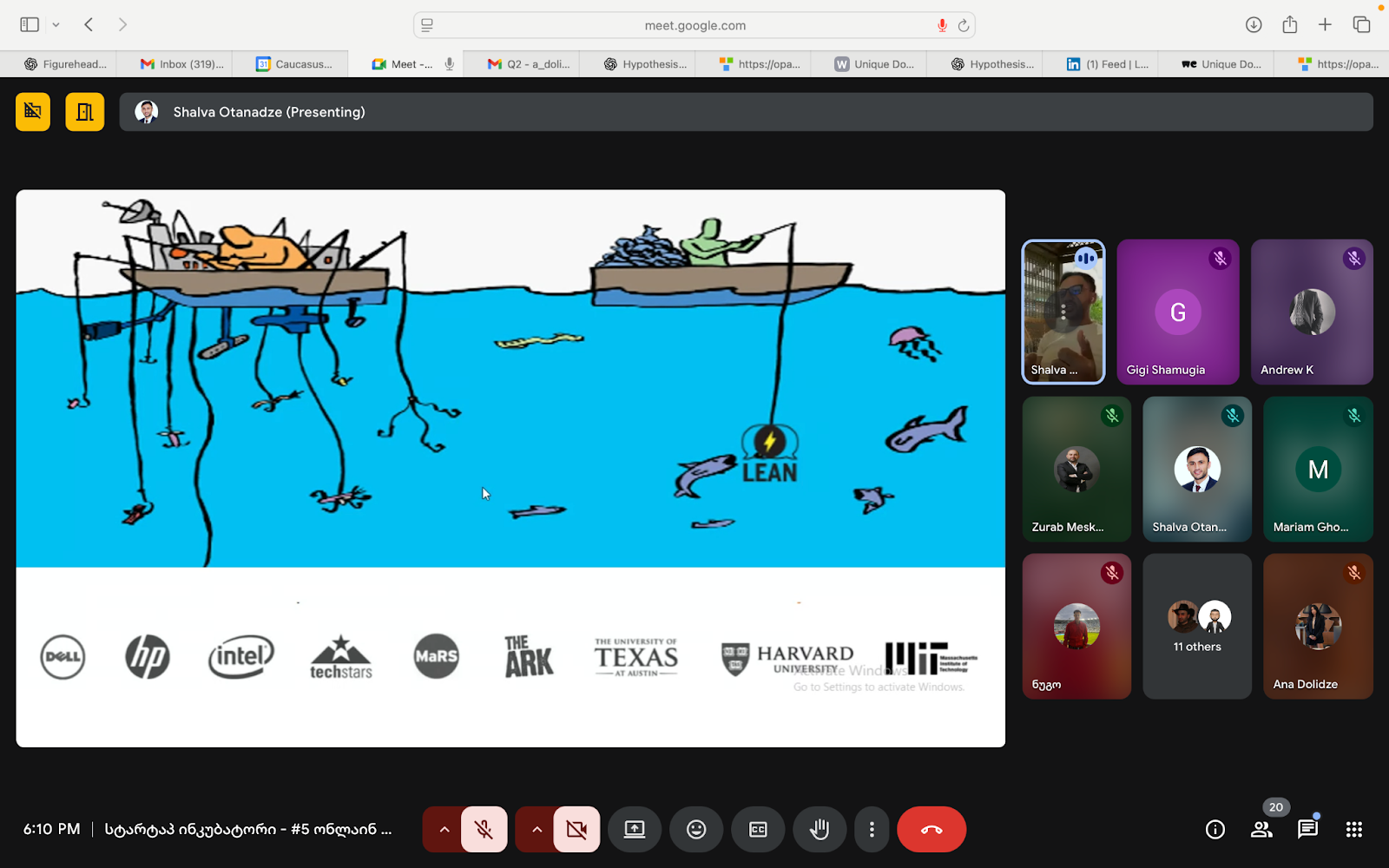This screenshot has height=868, width=1389.
Task: Open the activities grid icon
Action: [x=1353, y=830]
